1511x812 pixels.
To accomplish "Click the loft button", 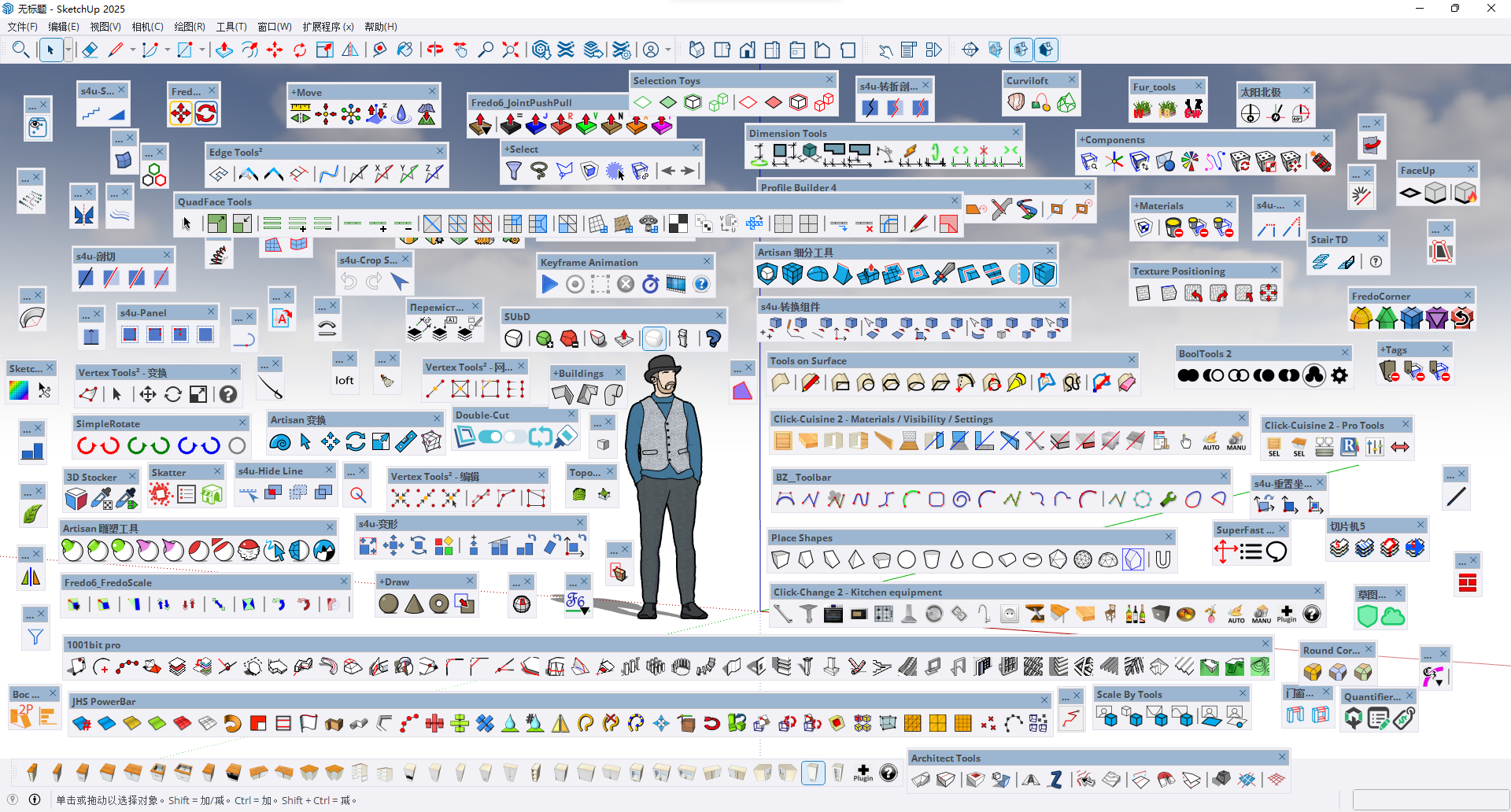I will 345,381.
